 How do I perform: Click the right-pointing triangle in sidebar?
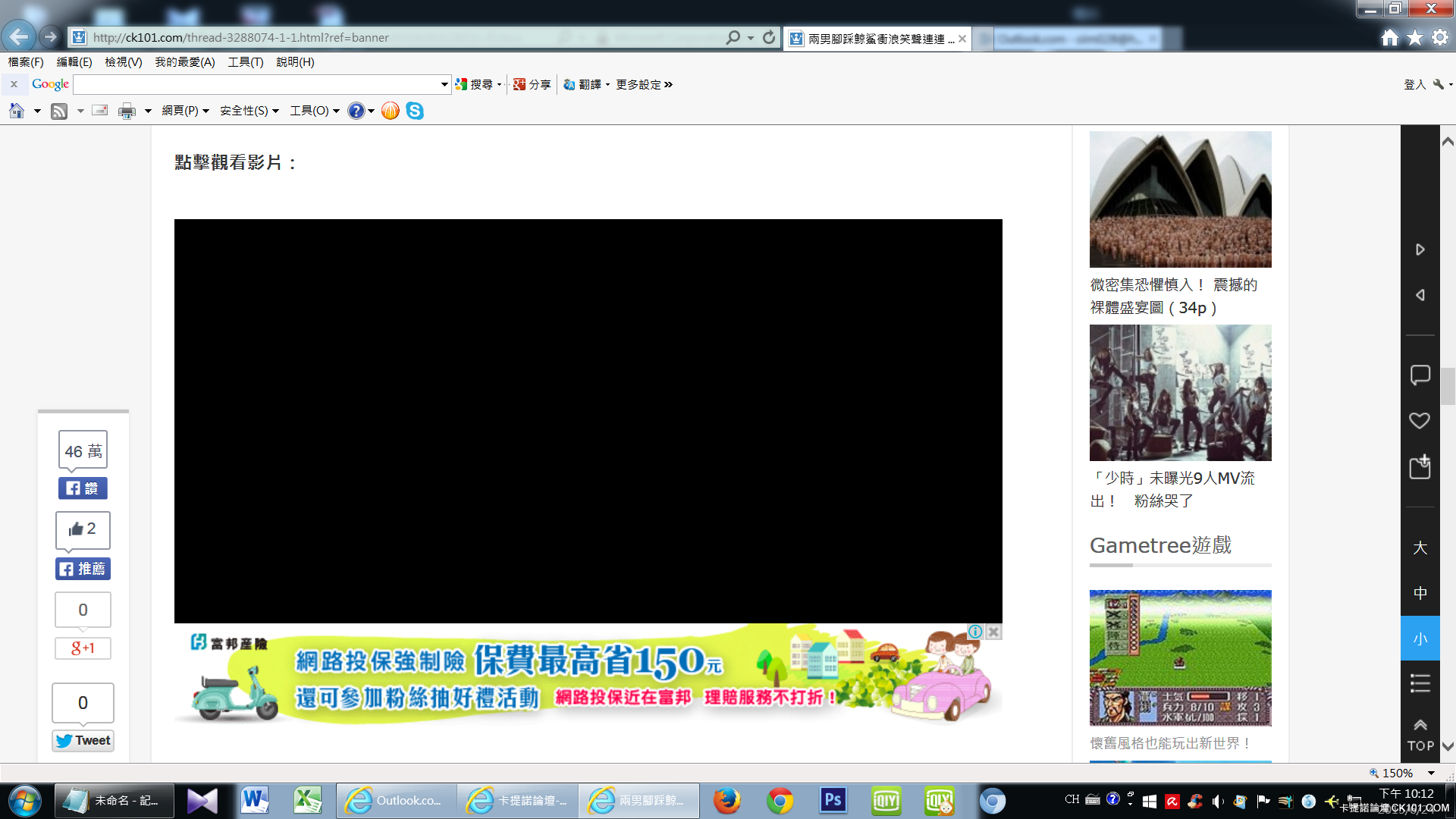coord(1420,249)
